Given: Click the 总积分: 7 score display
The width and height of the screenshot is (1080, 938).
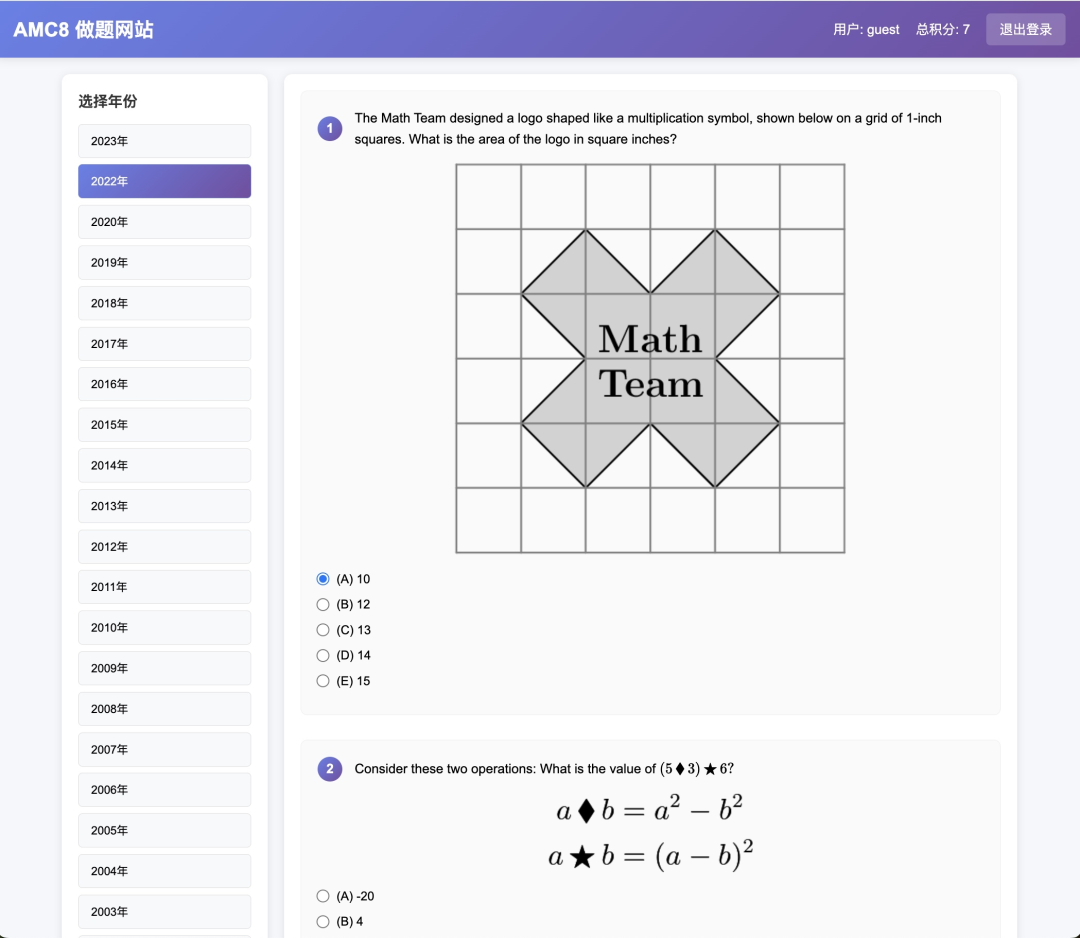Looking at the screenshot, I should click(x=942, y=29).
